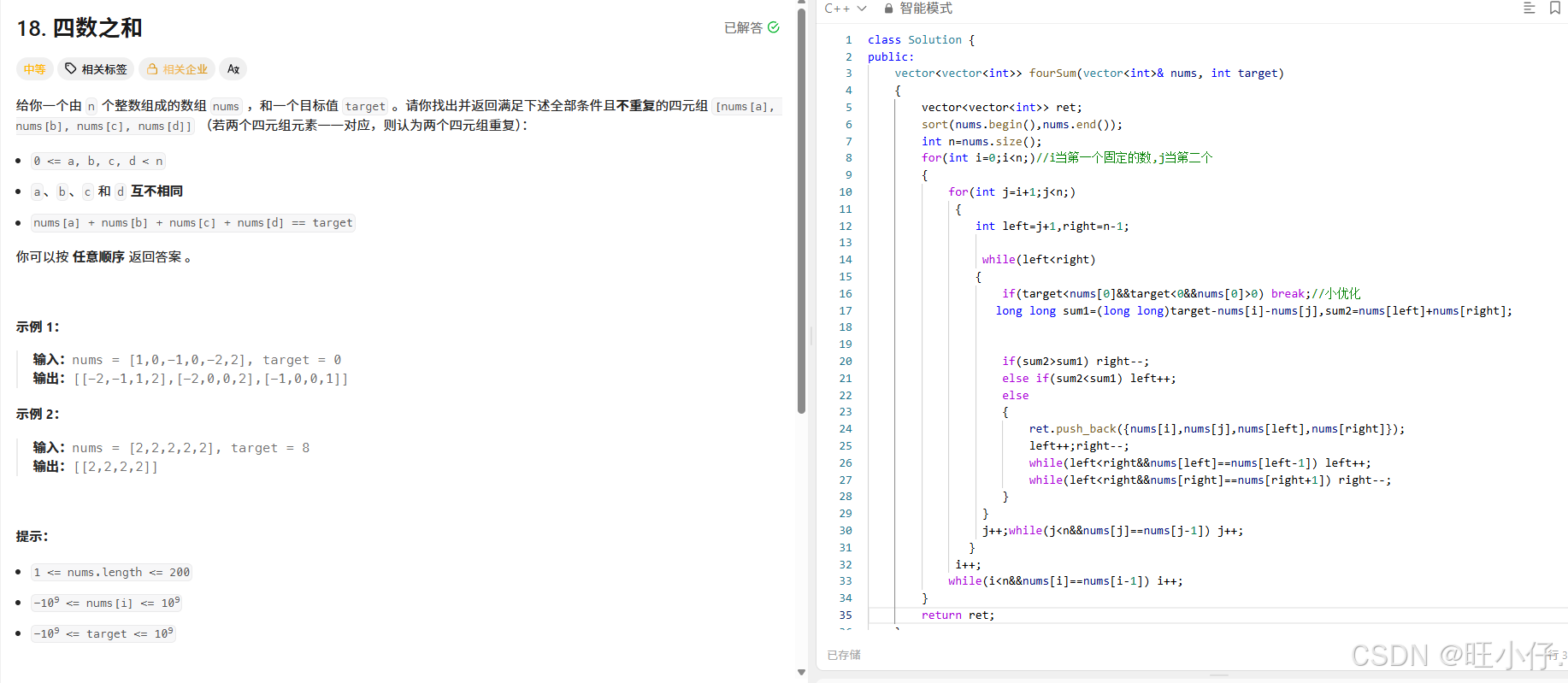1568x683 pixels.
Task: Click the problem title 四数之和
Action: coord(80,28)
